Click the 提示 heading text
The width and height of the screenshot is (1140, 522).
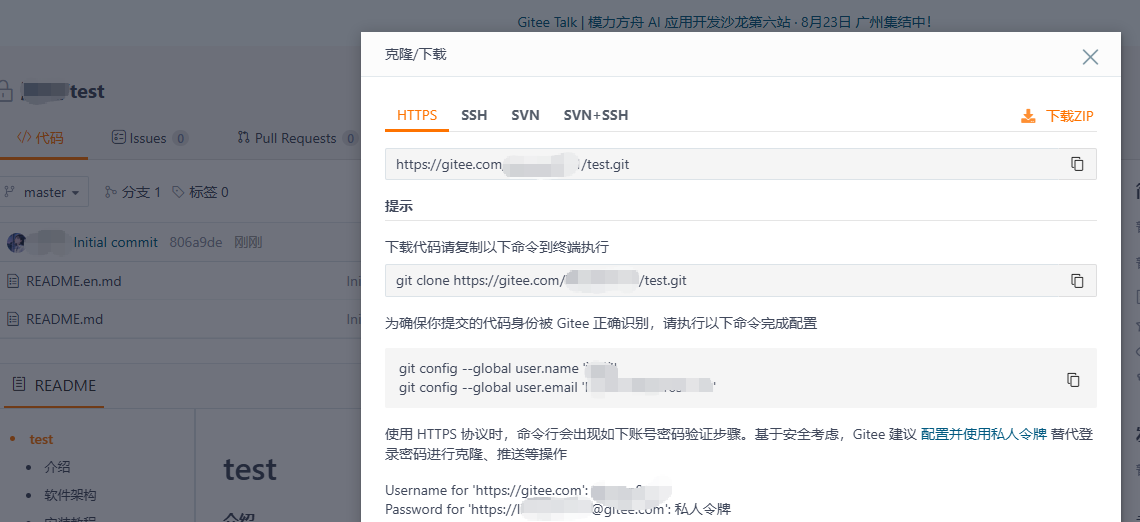[398, 206]
